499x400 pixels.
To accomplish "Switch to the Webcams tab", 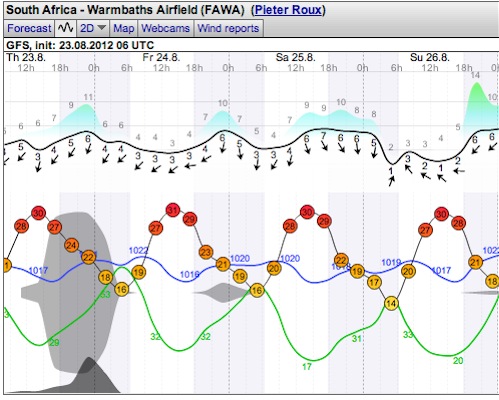I will pos(166,28).
